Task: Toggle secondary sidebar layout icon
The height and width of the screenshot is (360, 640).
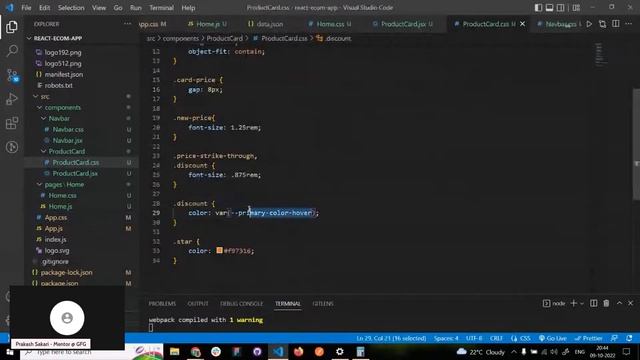Action: pos(560,8)
